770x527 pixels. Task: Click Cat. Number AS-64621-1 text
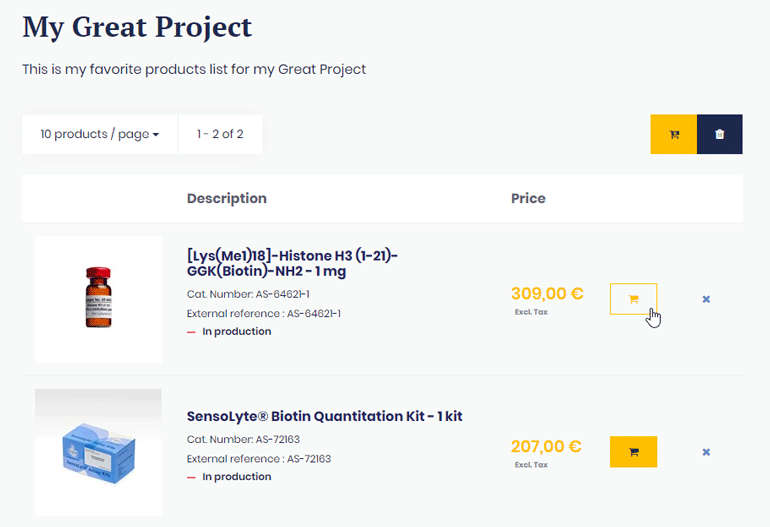[x=248, y=294]
